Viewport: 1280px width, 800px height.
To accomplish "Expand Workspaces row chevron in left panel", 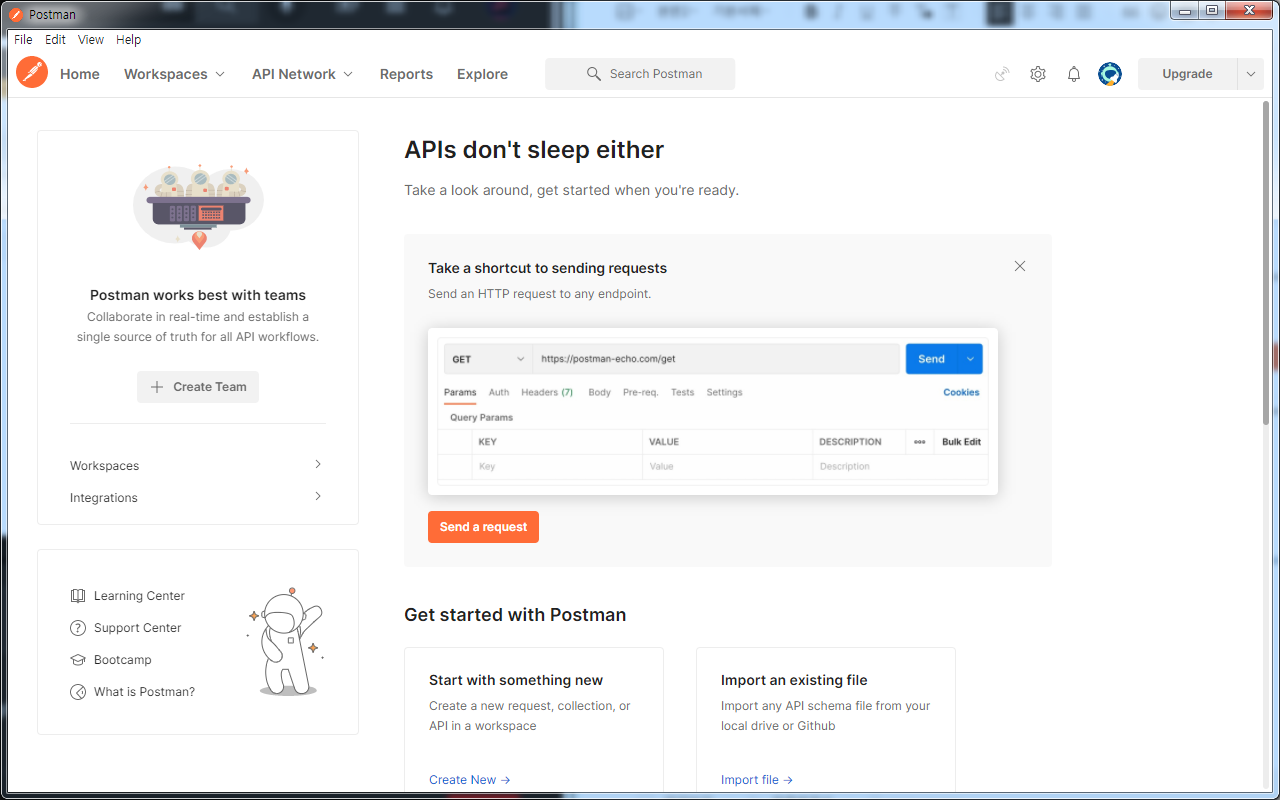I will [x=318, y=464].
